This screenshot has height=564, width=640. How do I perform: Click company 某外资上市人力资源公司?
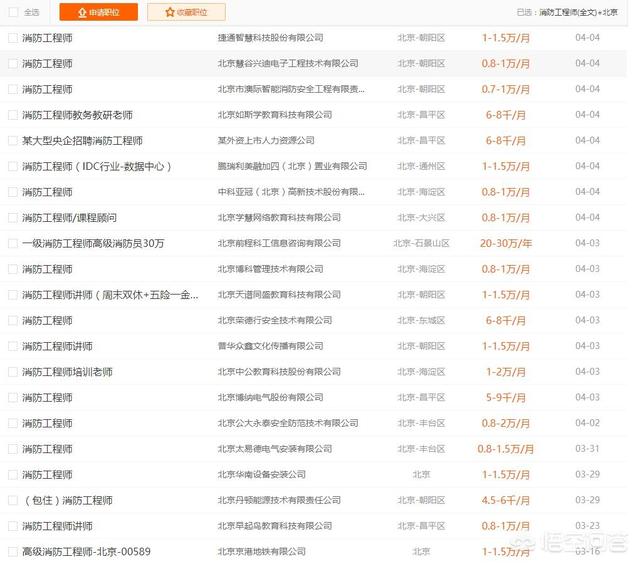click(x=266, y=141)
